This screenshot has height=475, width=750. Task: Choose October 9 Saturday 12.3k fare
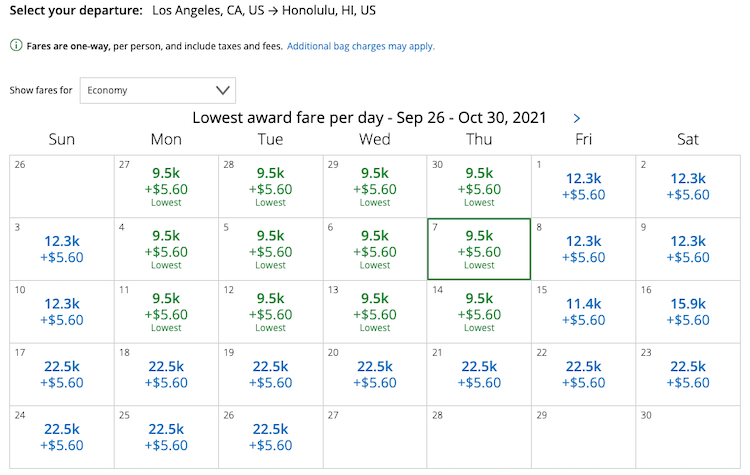pos(688,249)
